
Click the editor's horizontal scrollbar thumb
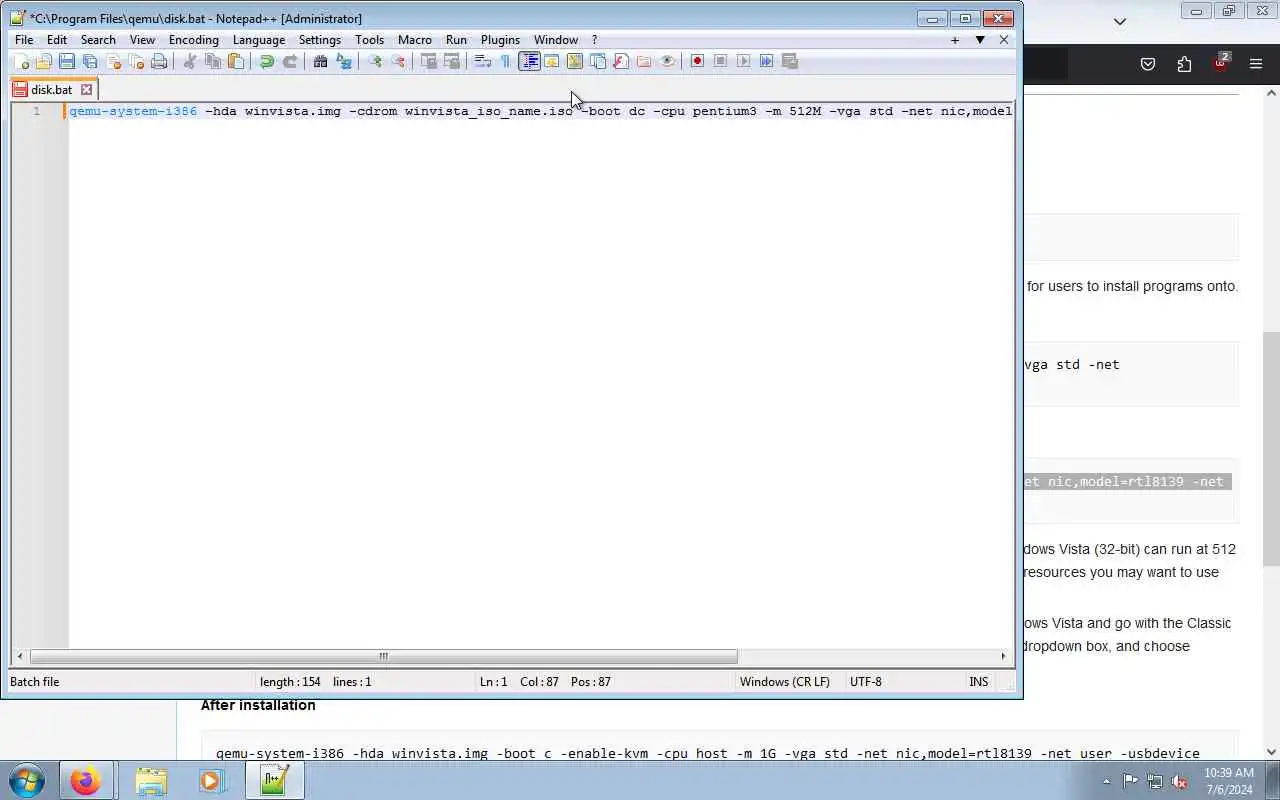[x=383, y=657]
